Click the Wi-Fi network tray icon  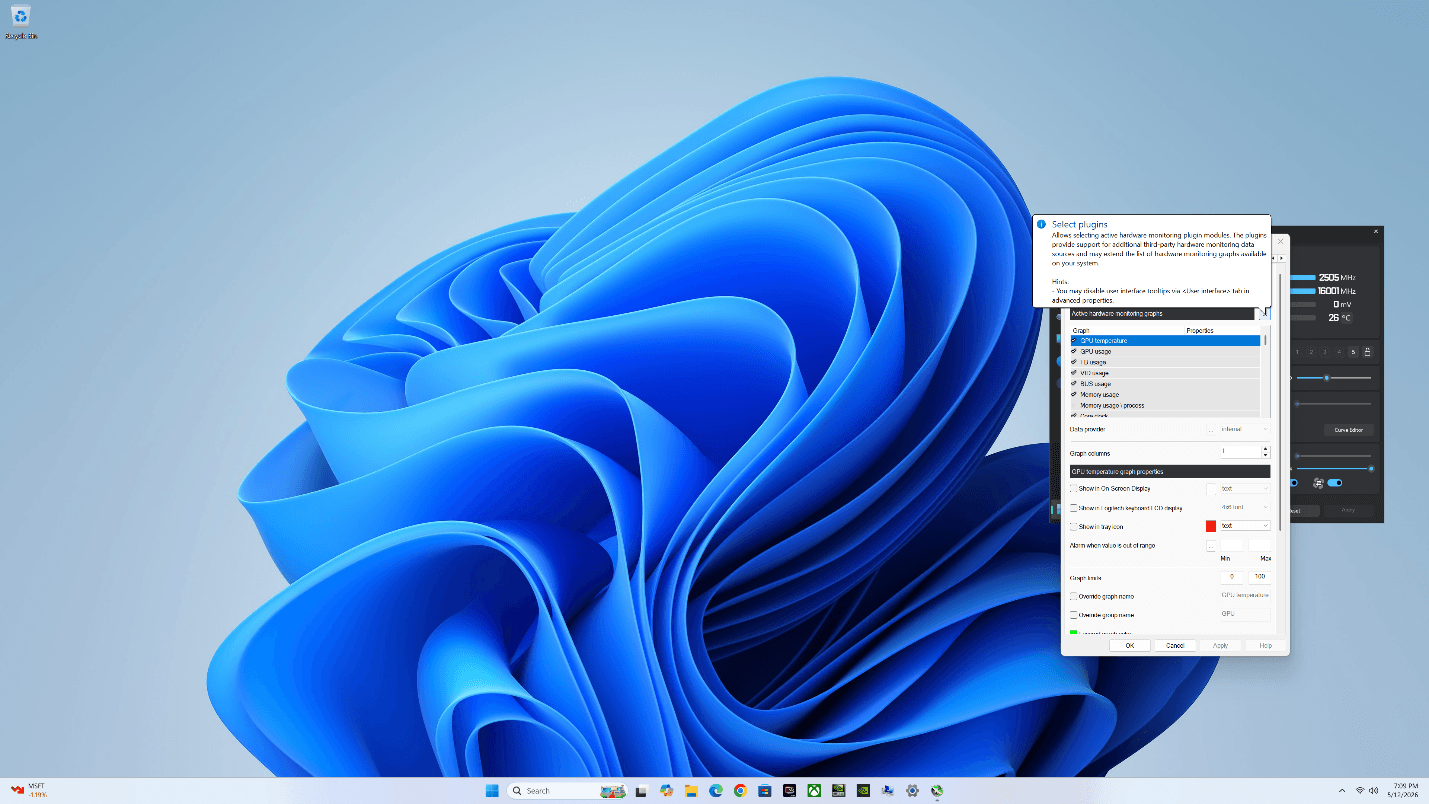(x=1360, y=790)
